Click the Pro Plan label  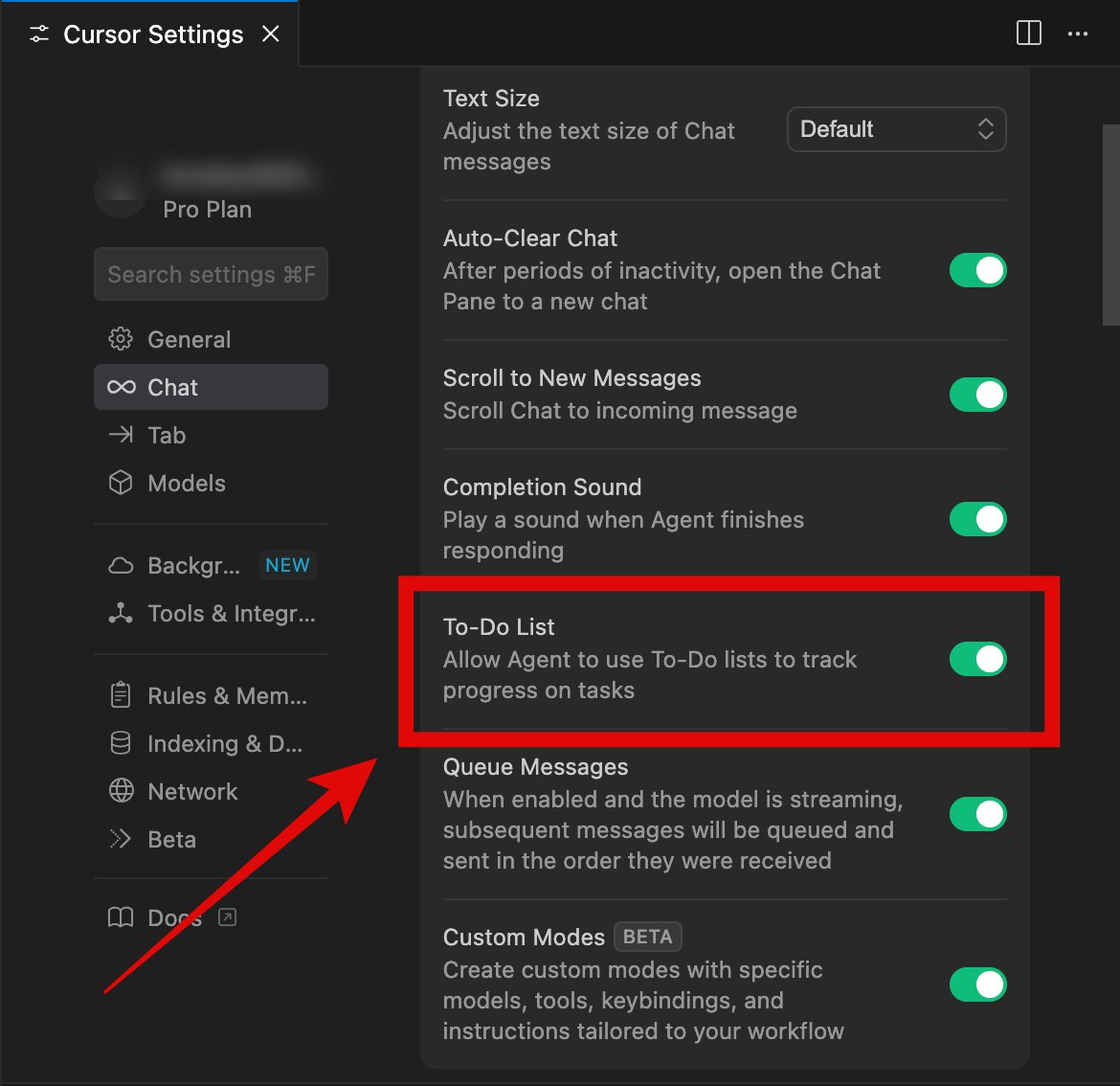207,210
